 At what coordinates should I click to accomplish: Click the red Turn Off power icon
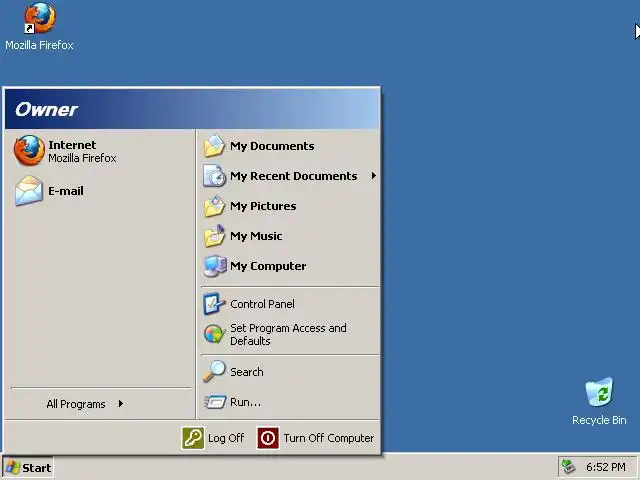(x=268, y=438)
